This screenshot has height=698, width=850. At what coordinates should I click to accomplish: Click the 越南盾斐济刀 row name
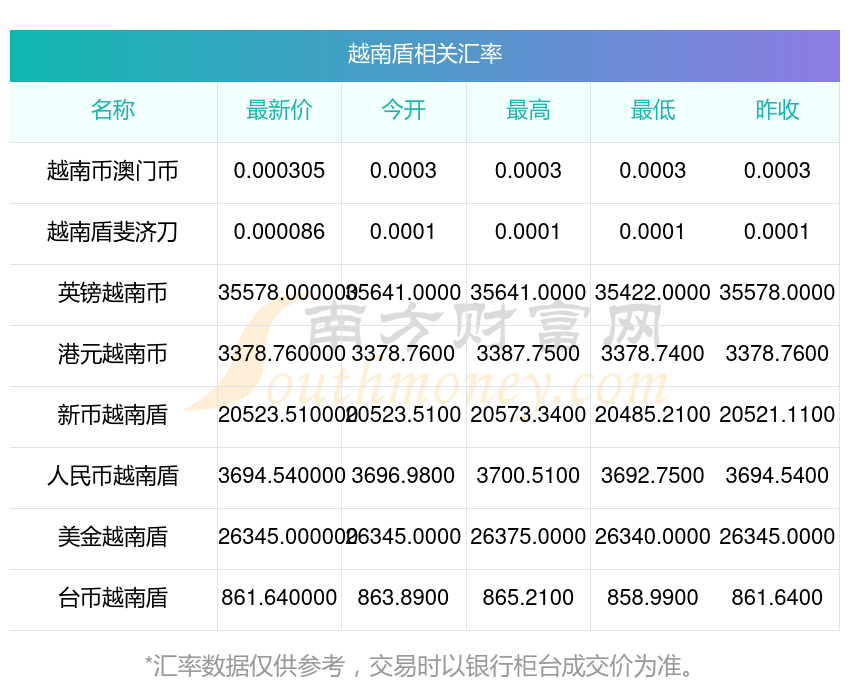click(x=113, y=232)
